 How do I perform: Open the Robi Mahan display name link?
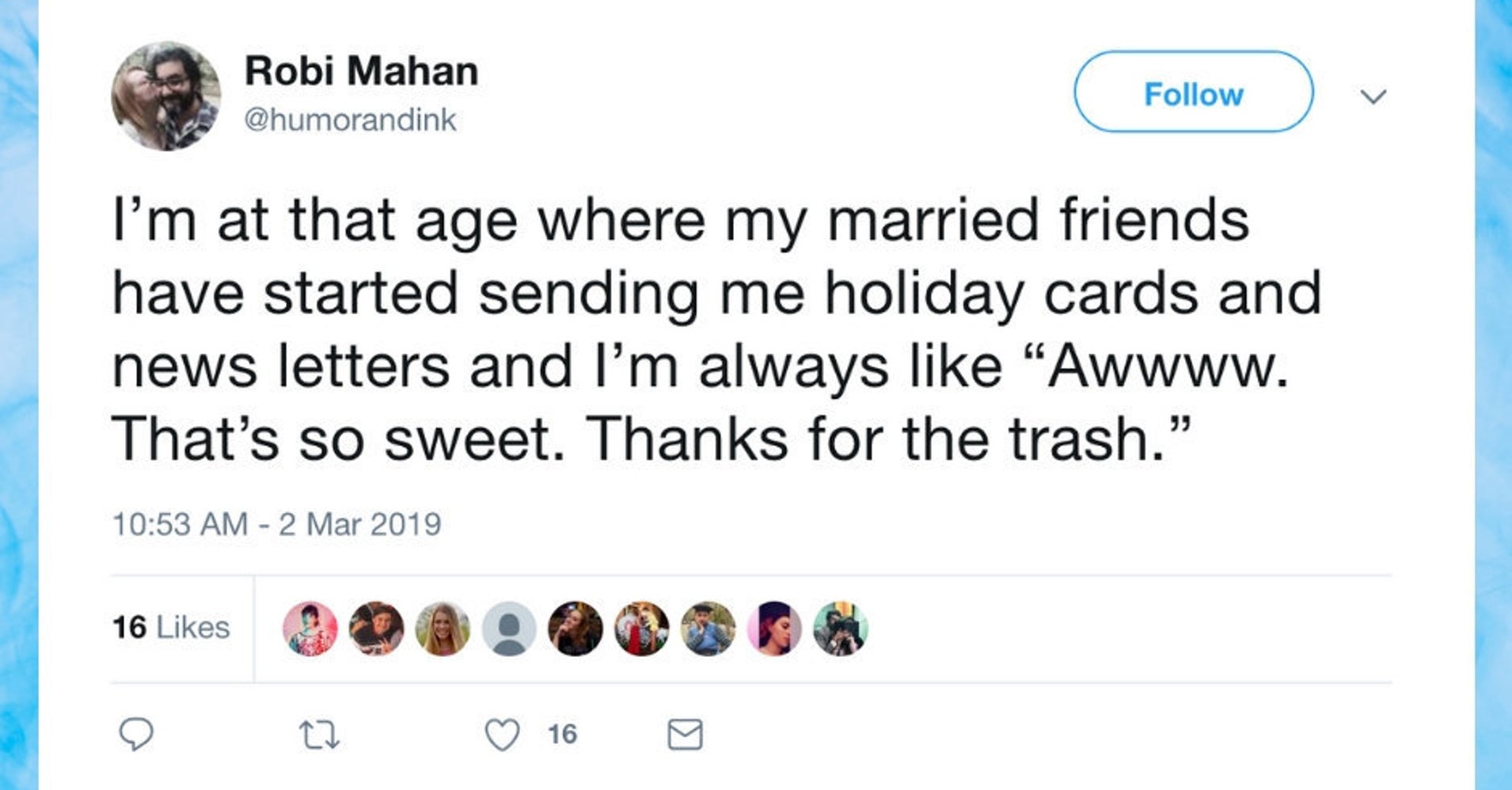click(x=361, y=71)
